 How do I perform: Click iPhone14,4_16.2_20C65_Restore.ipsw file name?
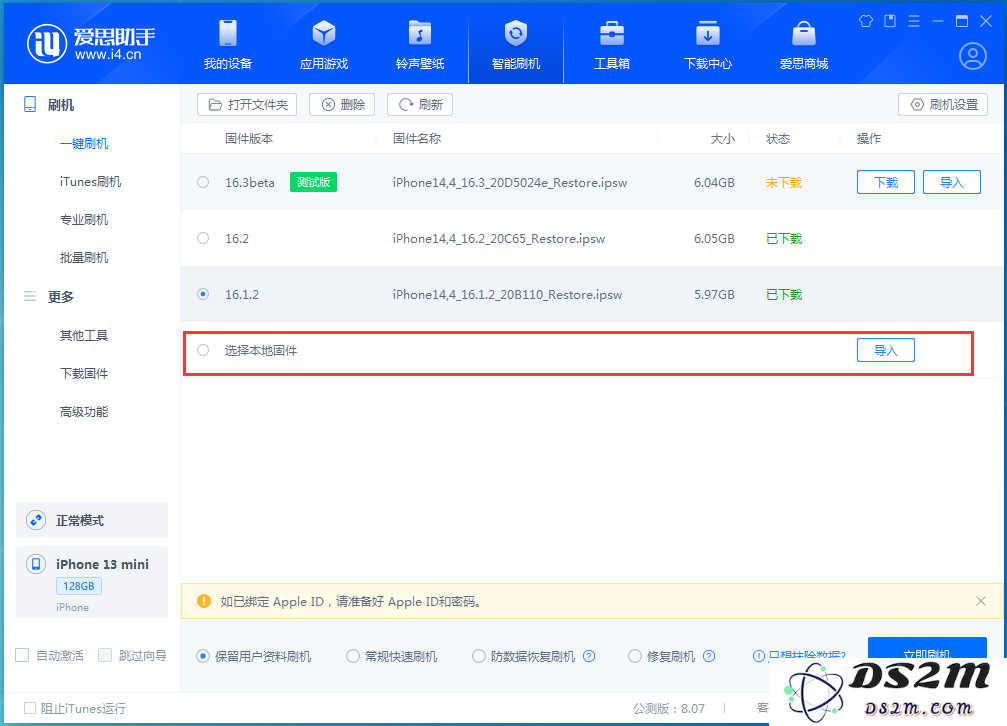pyautogui.click(x=499, y=238)
